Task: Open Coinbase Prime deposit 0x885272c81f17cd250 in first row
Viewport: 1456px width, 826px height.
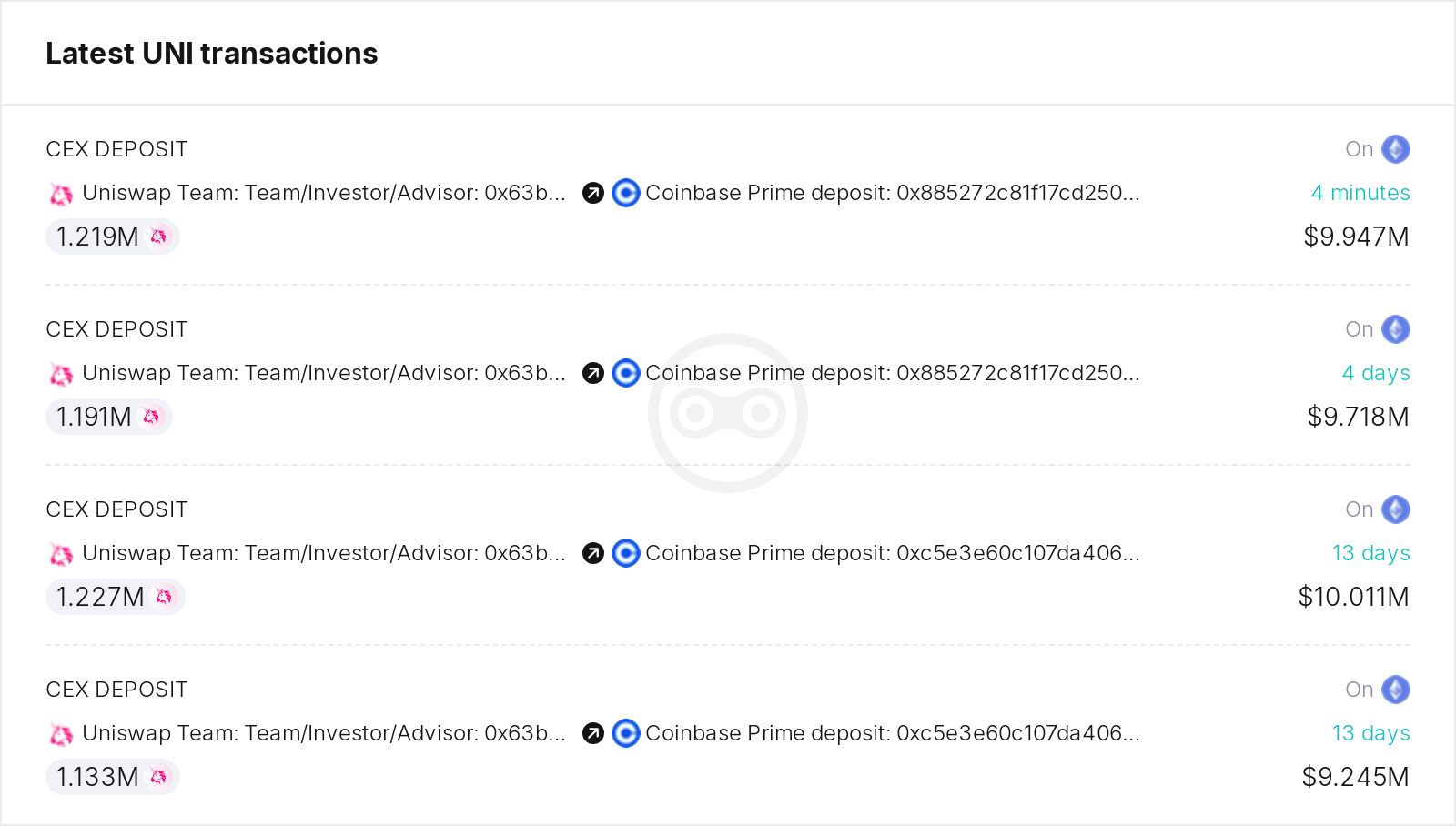Action: tap(892, 193)
